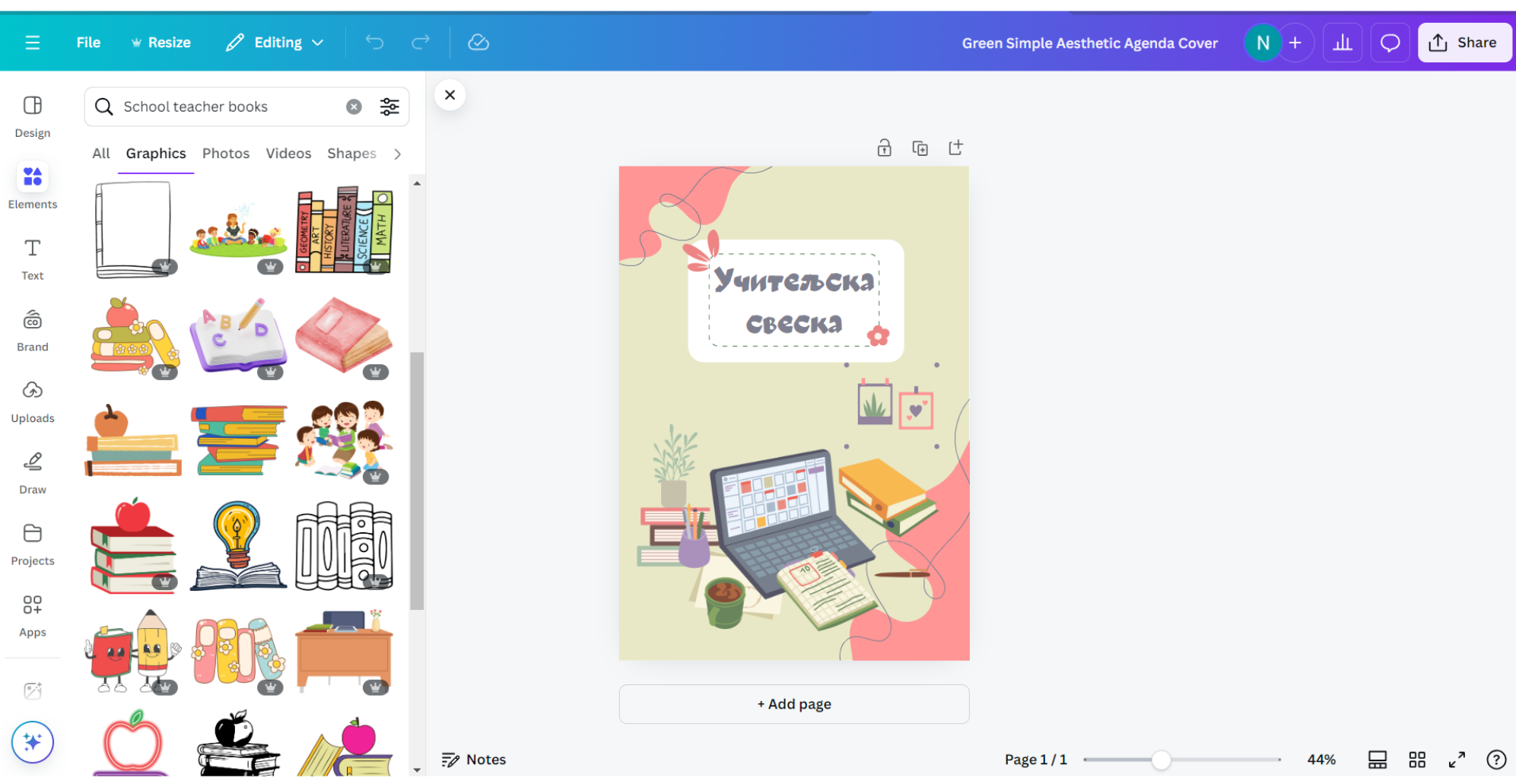Click the undo arrow icon
Screen dimensions: 1516x784
pyautogui.click(x=374, y=43)
